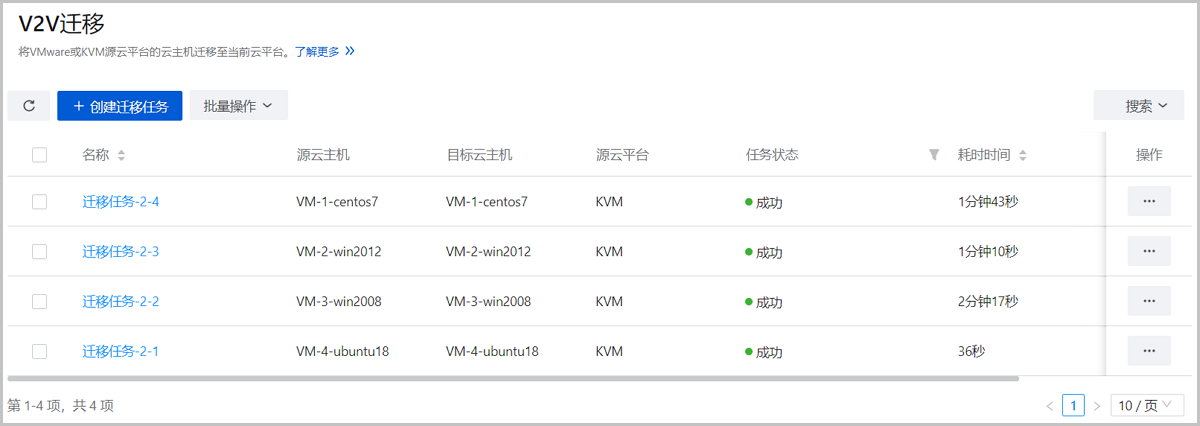This screenshot has width=1200, height=426.
Task: Click the 创建迁移任务 button
Action: 120,106
